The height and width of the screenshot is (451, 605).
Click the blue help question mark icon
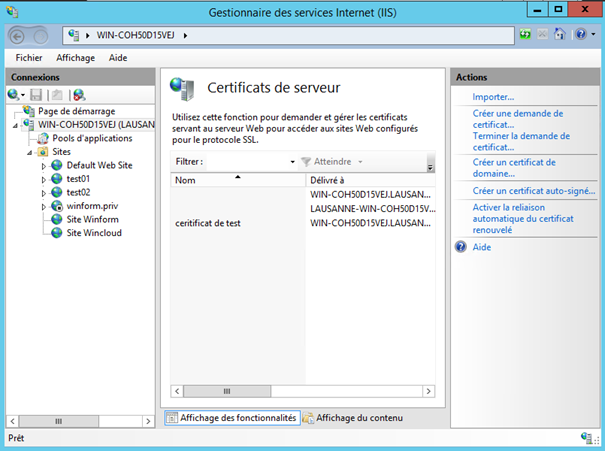581,35
